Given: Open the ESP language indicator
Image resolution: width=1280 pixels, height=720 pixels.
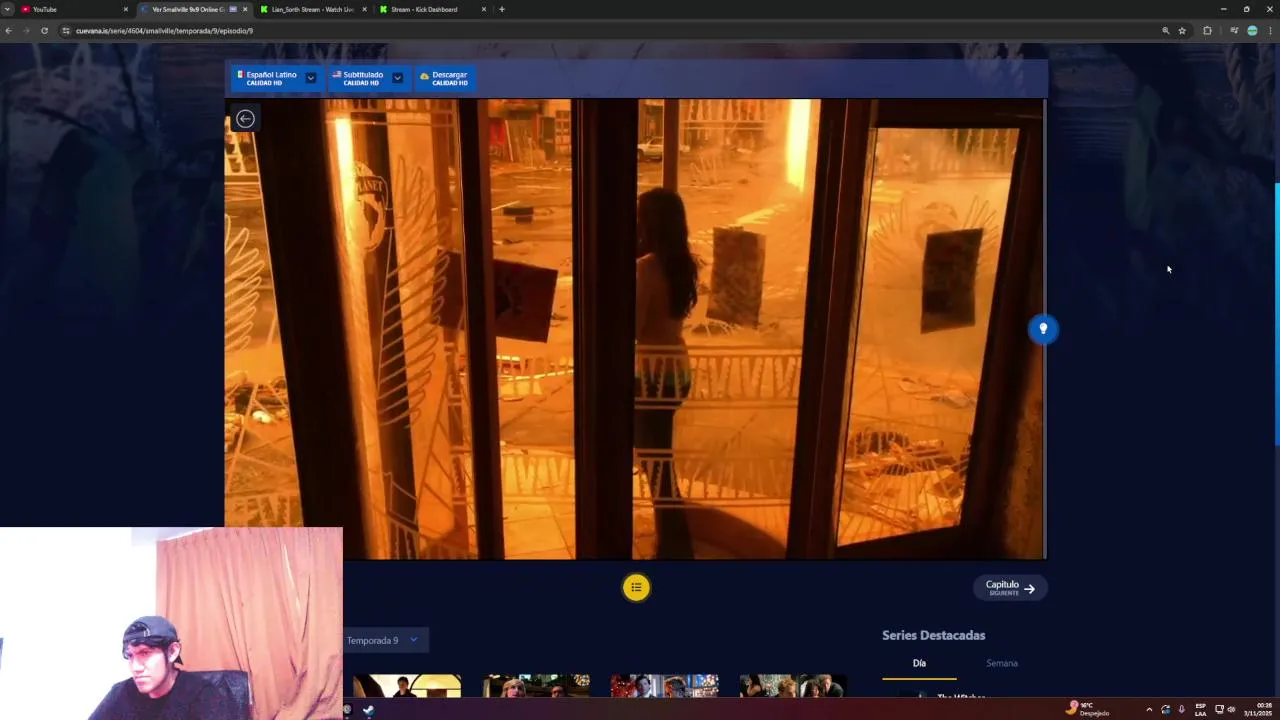Looking at the screenshot, I should (x=1200, y=710).
